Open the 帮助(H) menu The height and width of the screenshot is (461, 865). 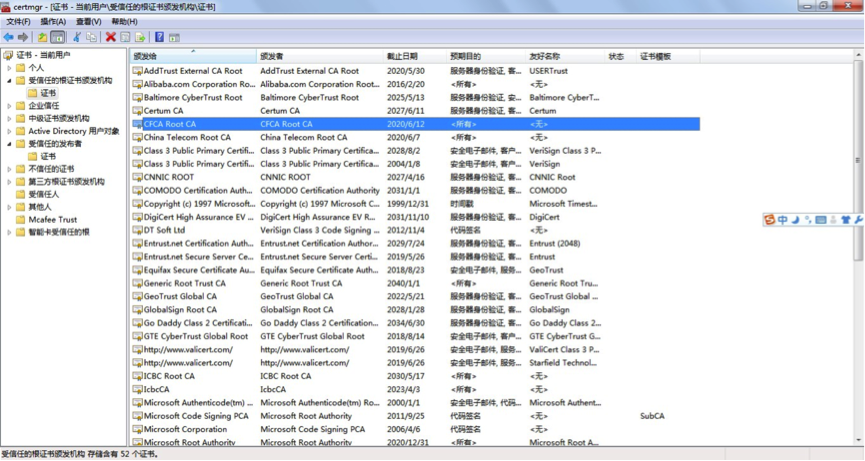[x=124, y=22]
